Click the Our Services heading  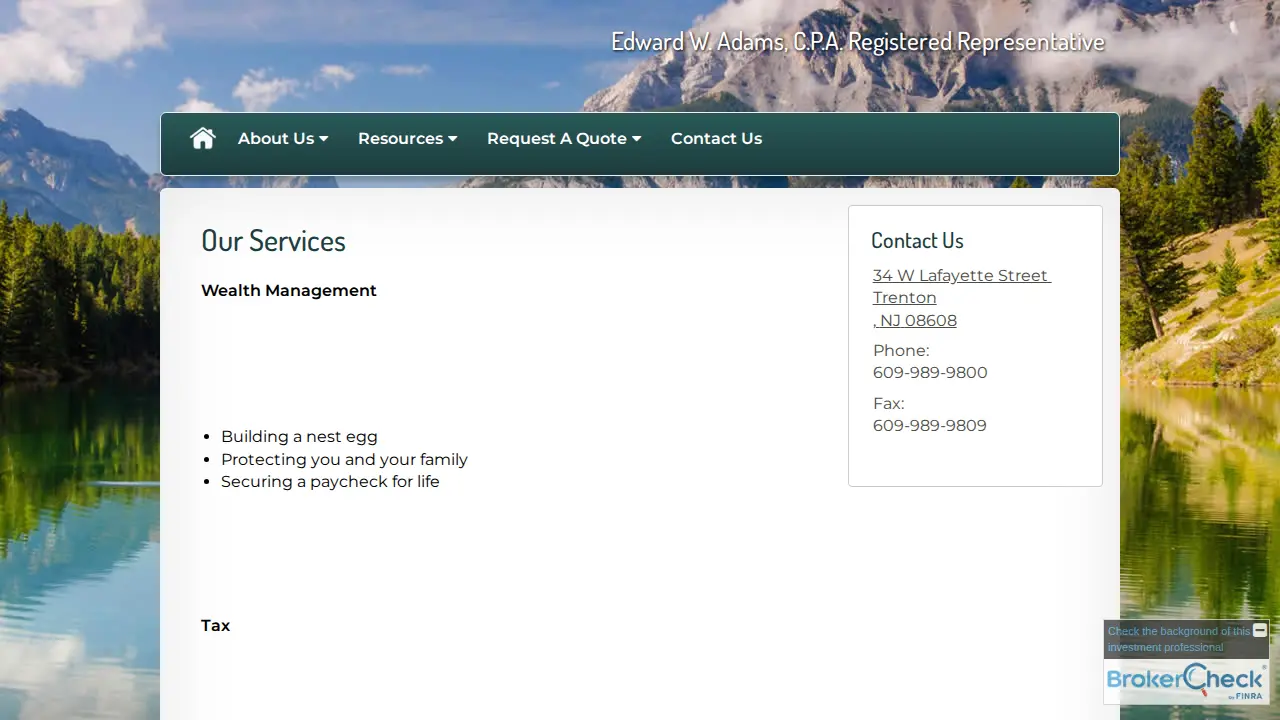[x=273, y=241]
